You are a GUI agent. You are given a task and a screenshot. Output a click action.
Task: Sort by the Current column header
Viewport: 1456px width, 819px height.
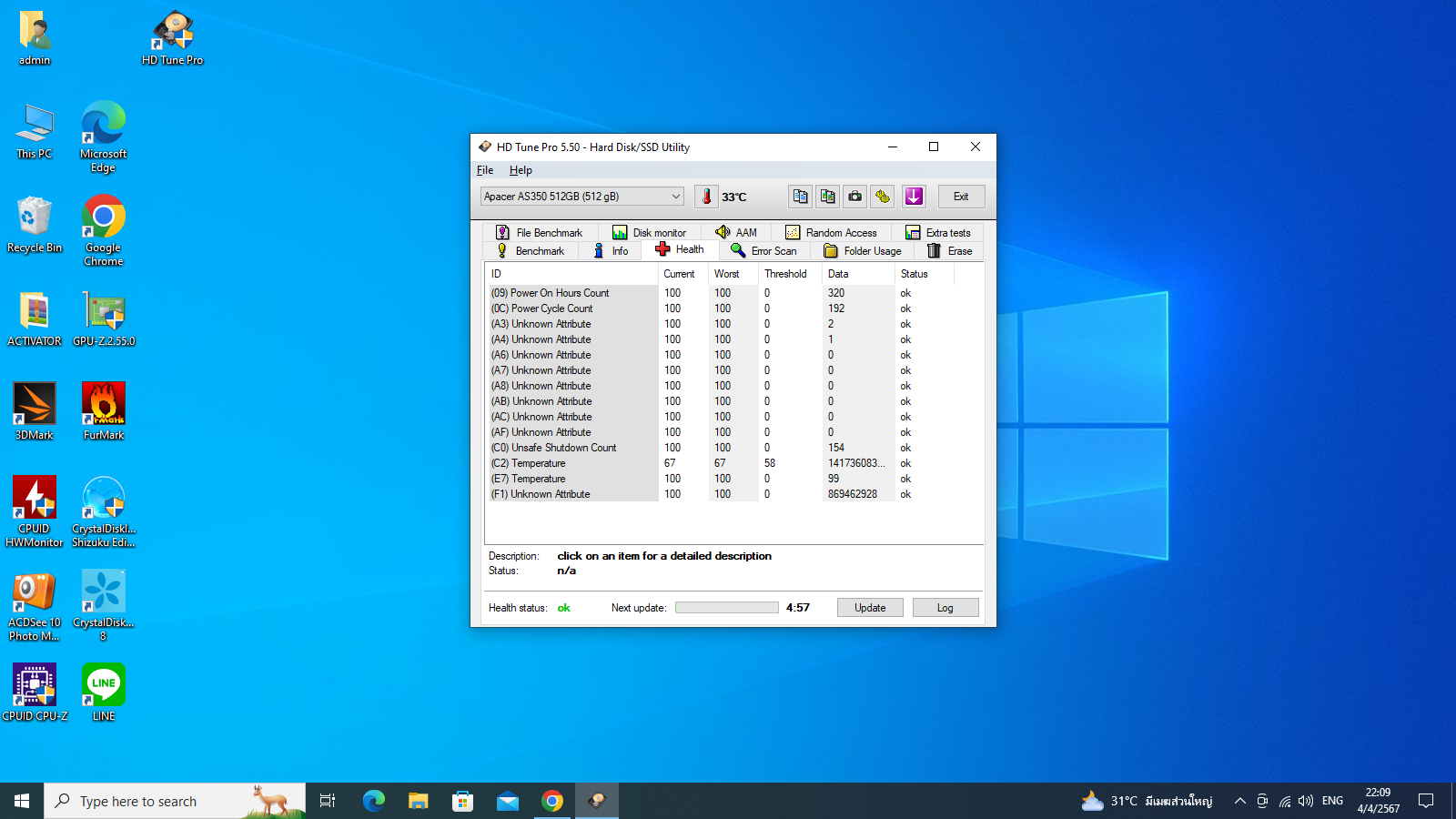pos(683,274)
